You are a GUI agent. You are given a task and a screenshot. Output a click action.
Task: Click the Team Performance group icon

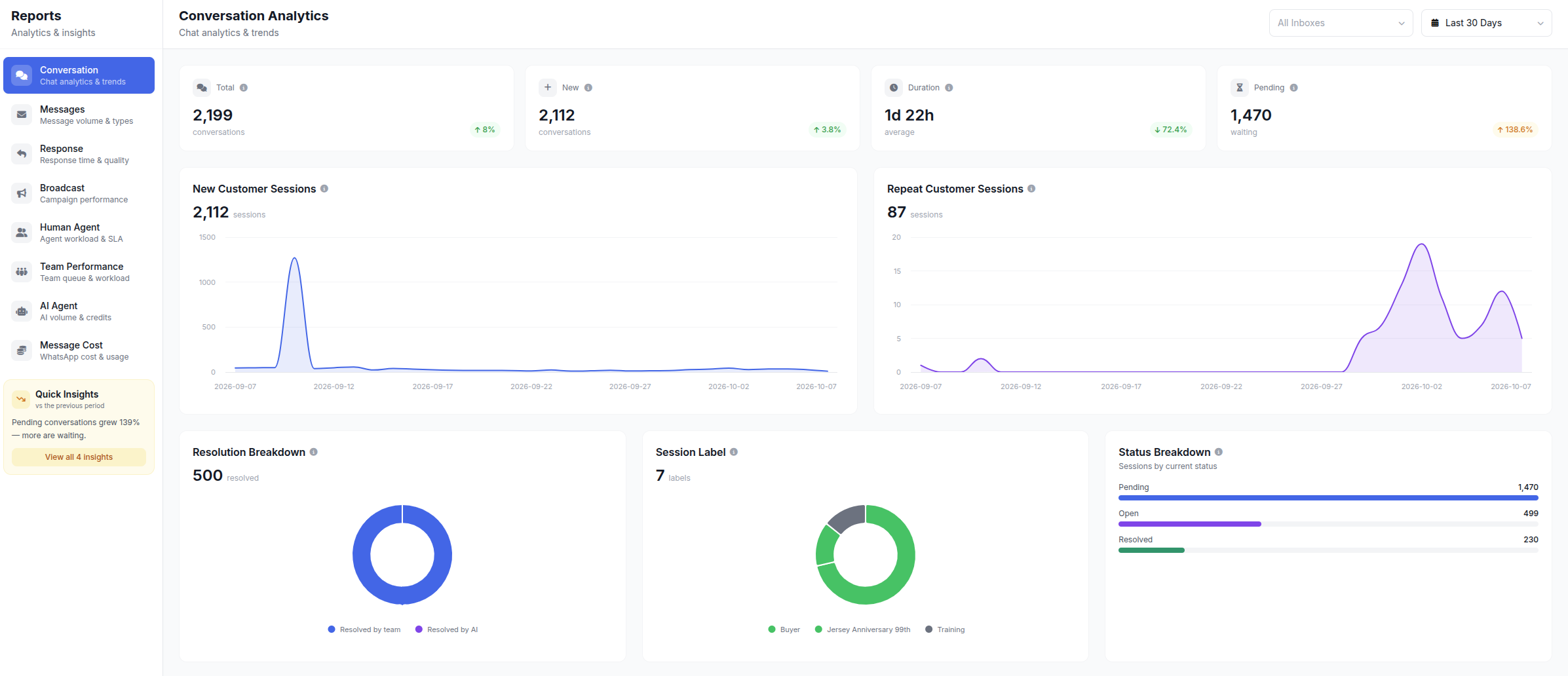(x=22, y=272)
